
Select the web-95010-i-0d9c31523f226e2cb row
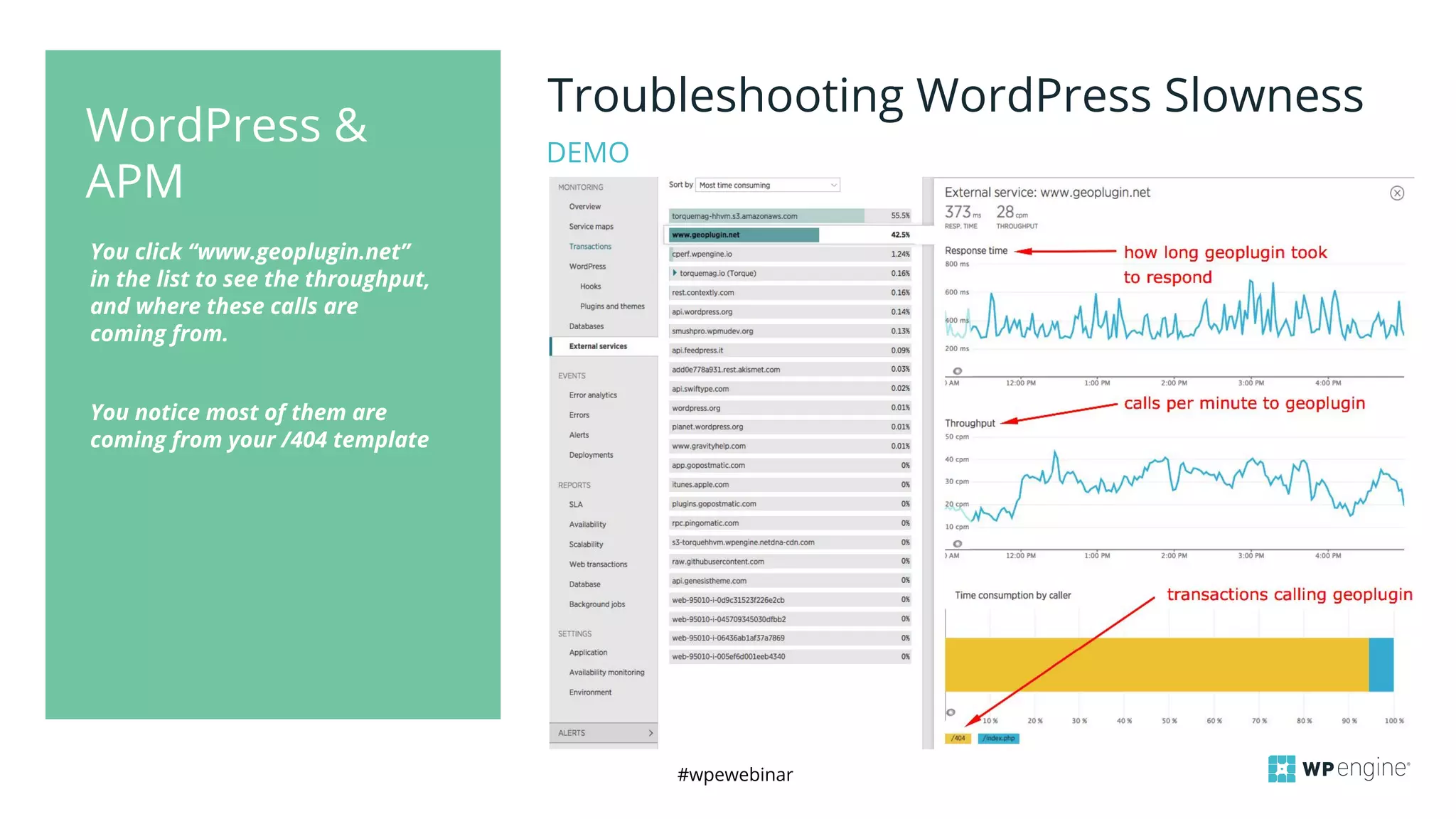(790, 599)
